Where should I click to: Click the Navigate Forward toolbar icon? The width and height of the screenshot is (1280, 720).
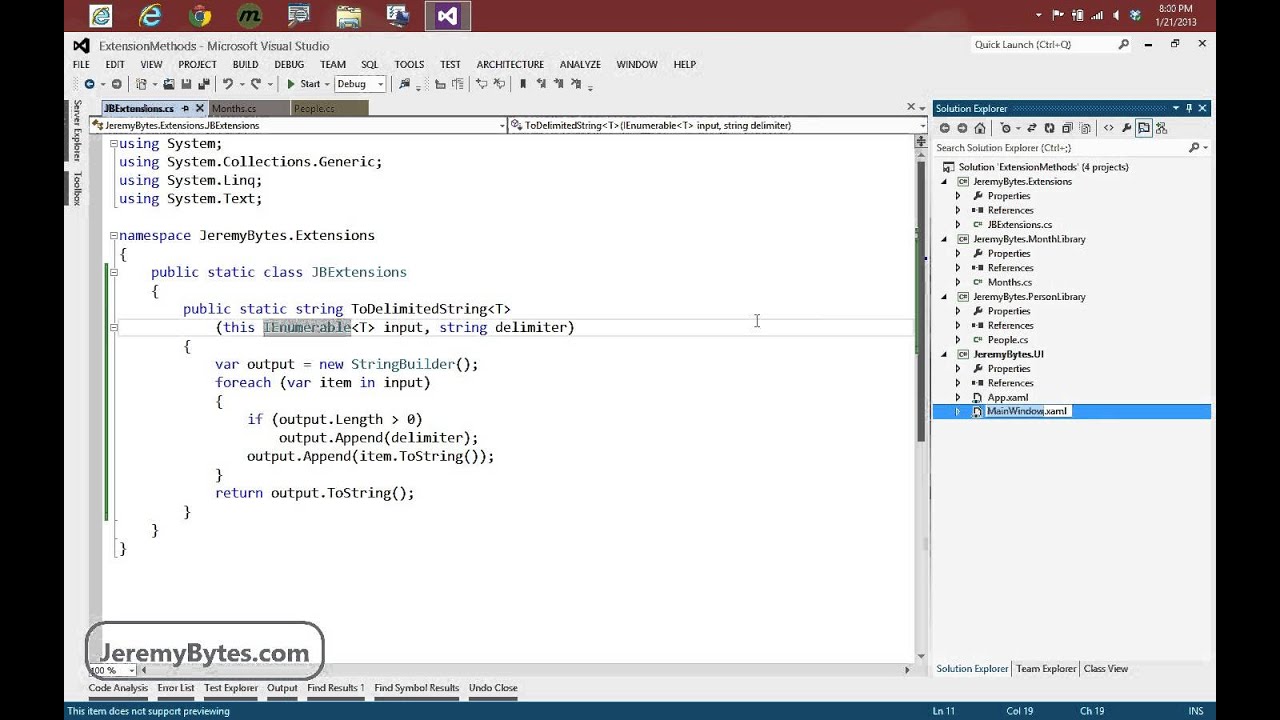pos(117,84)
